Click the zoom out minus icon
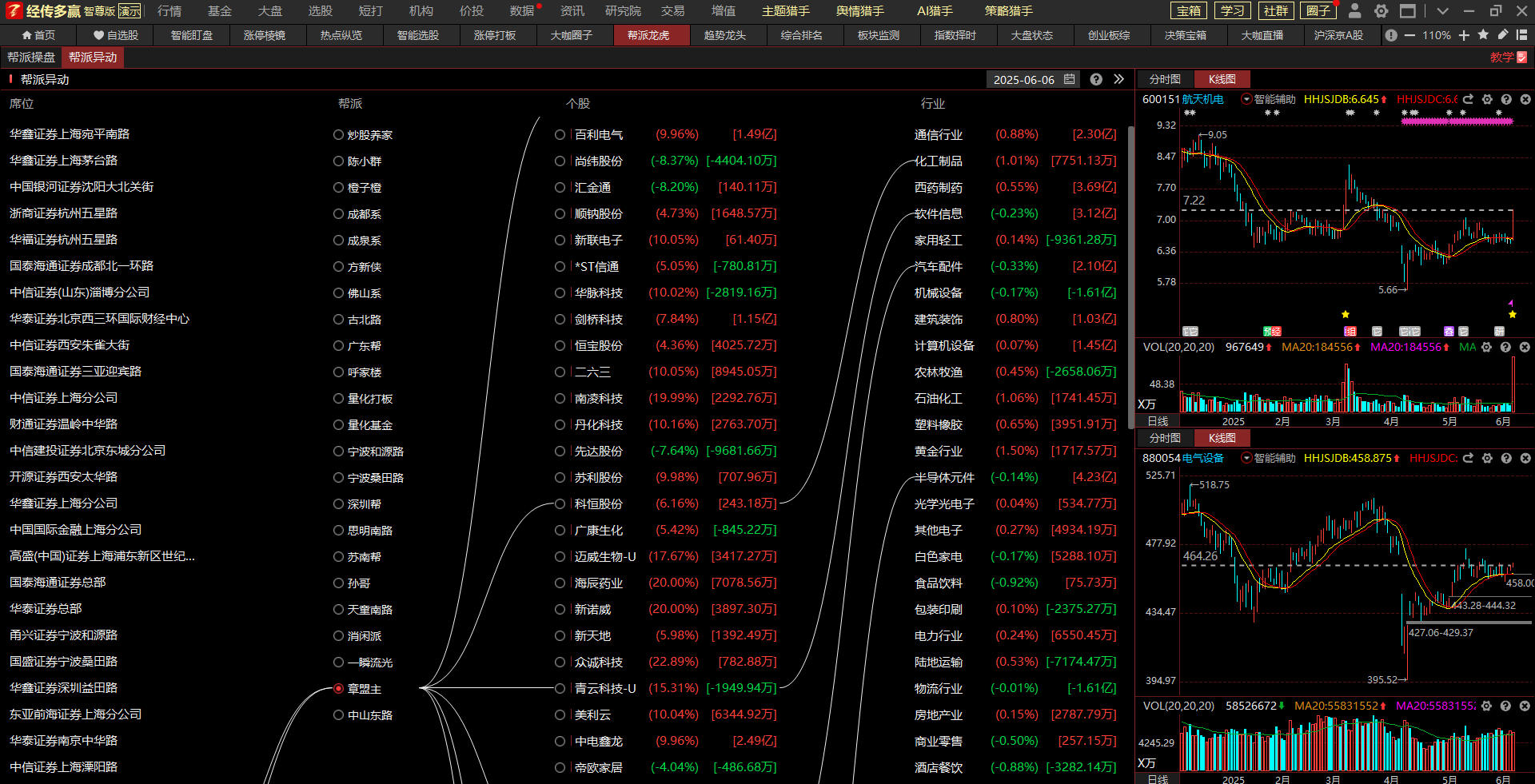This screenshot has height=784, width=1535. click(x=1409, y=35)
